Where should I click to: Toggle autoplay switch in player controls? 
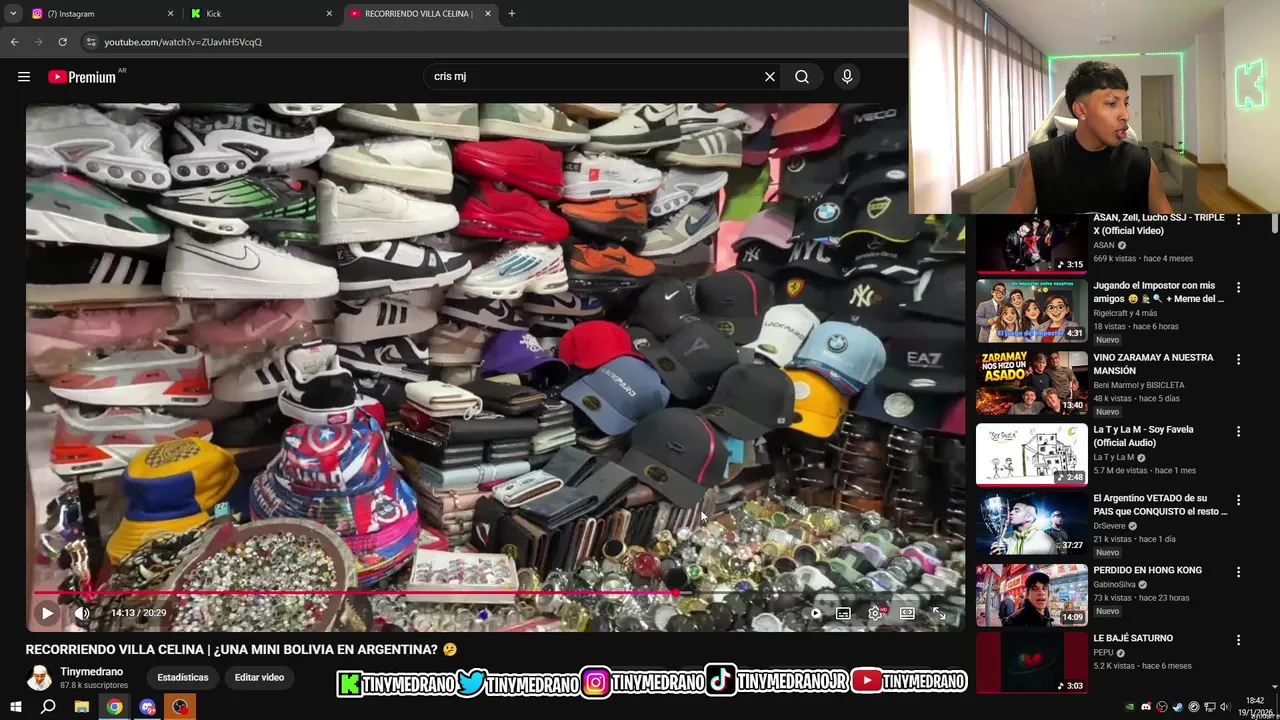click(815, 613)
